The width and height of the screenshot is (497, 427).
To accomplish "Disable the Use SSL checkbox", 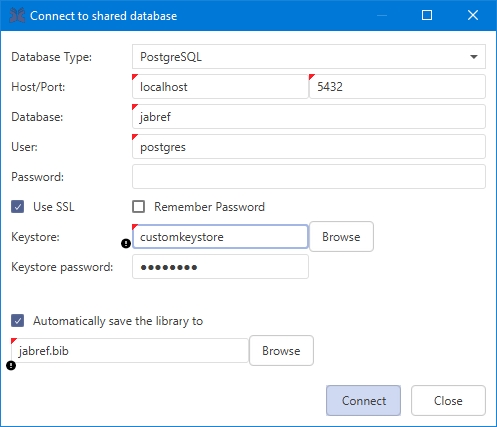I will click(x=18, y=207).
